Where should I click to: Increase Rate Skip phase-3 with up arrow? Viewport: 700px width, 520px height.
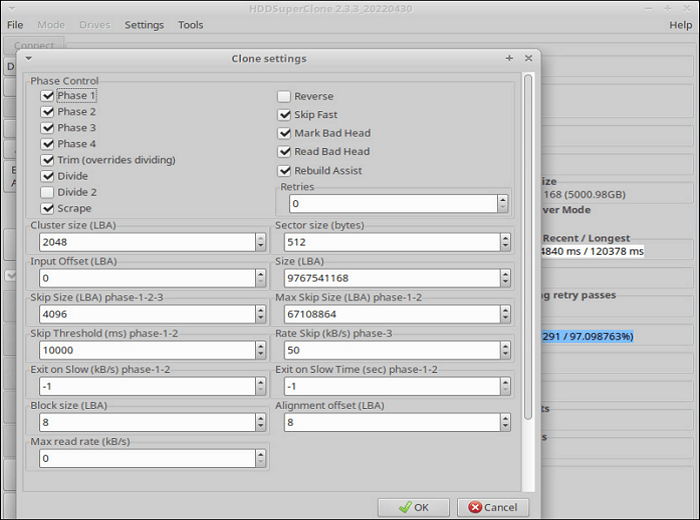(505, 345)
